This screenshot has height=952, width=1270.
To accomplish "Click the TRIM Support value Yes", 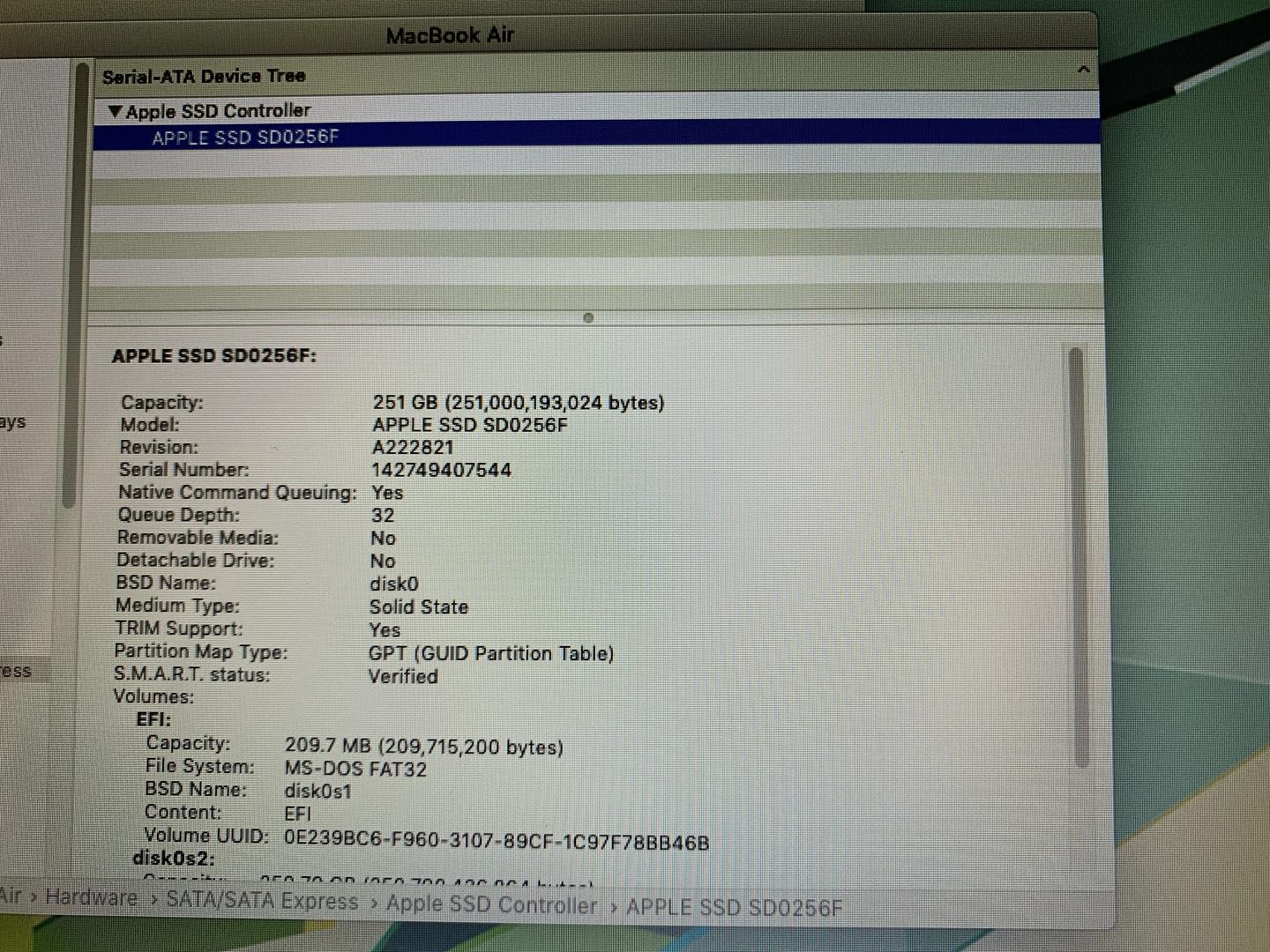I will [x=385, y=630].
